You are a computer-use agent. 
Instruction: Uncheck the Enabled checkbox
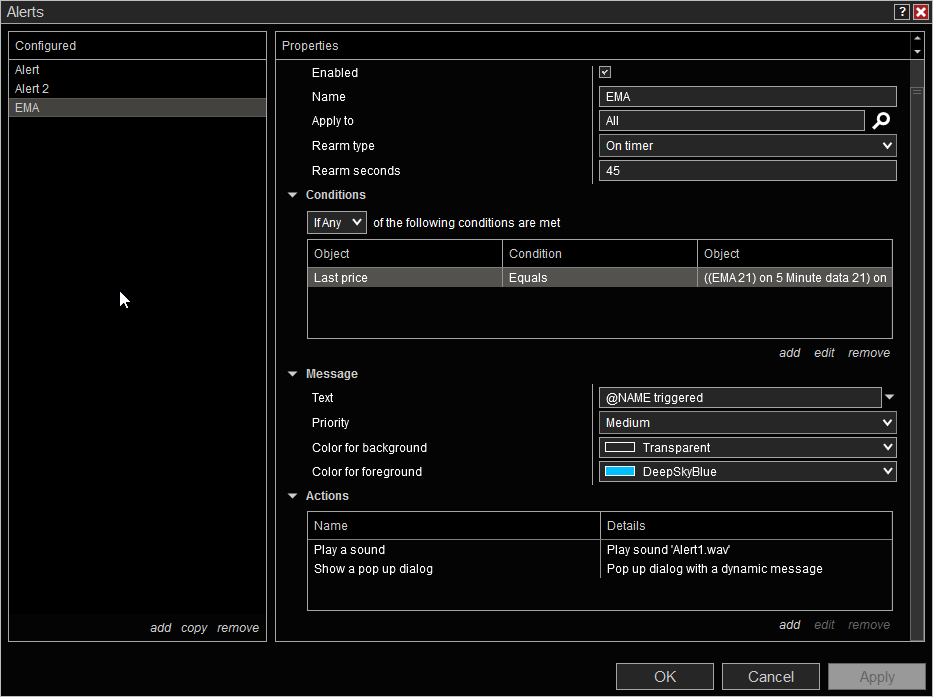[605, 73]
